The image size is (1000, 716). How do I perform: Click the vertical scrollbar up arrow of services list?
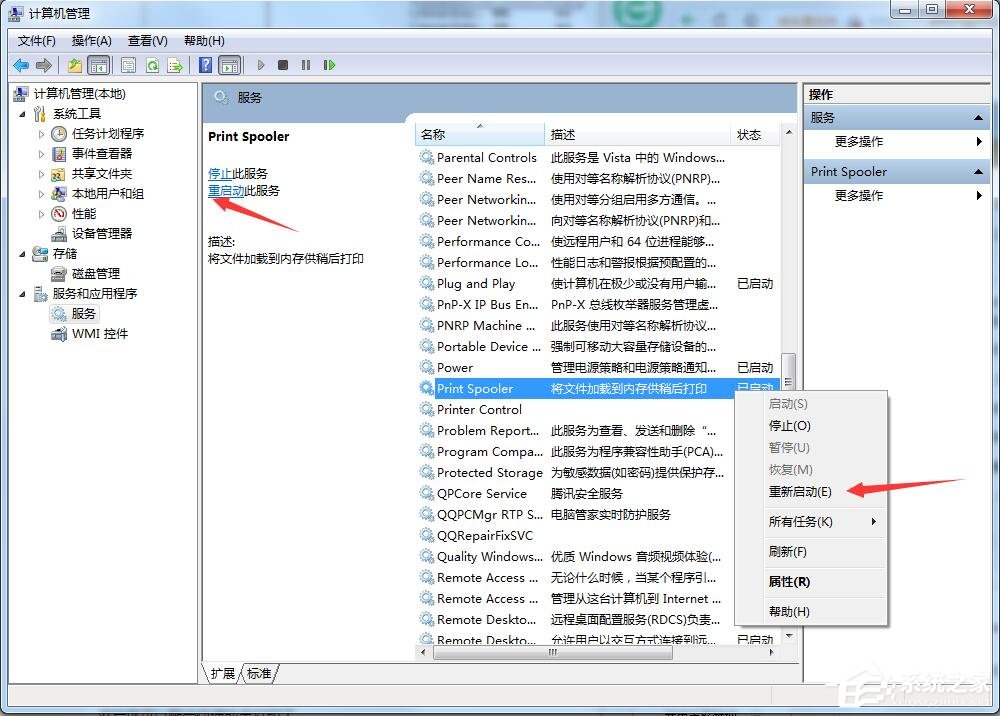[789, 132]
